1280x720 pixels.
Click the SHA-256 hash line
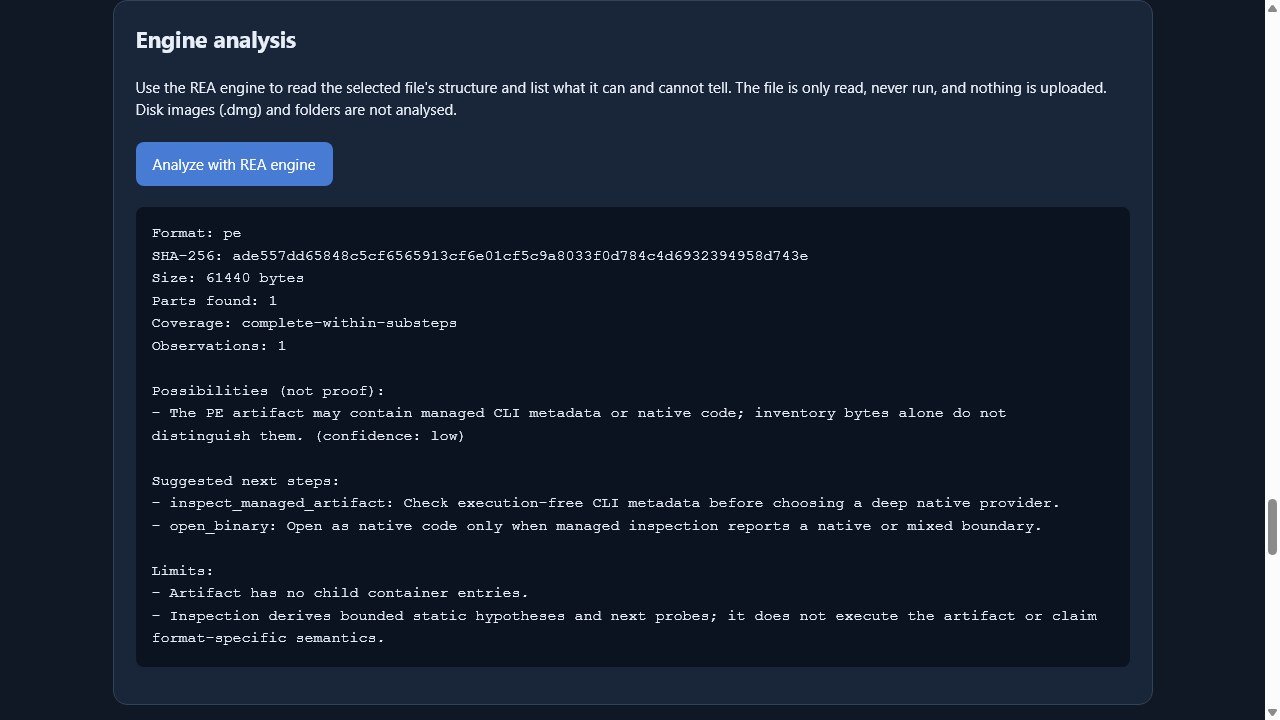[x=480, y=256]
